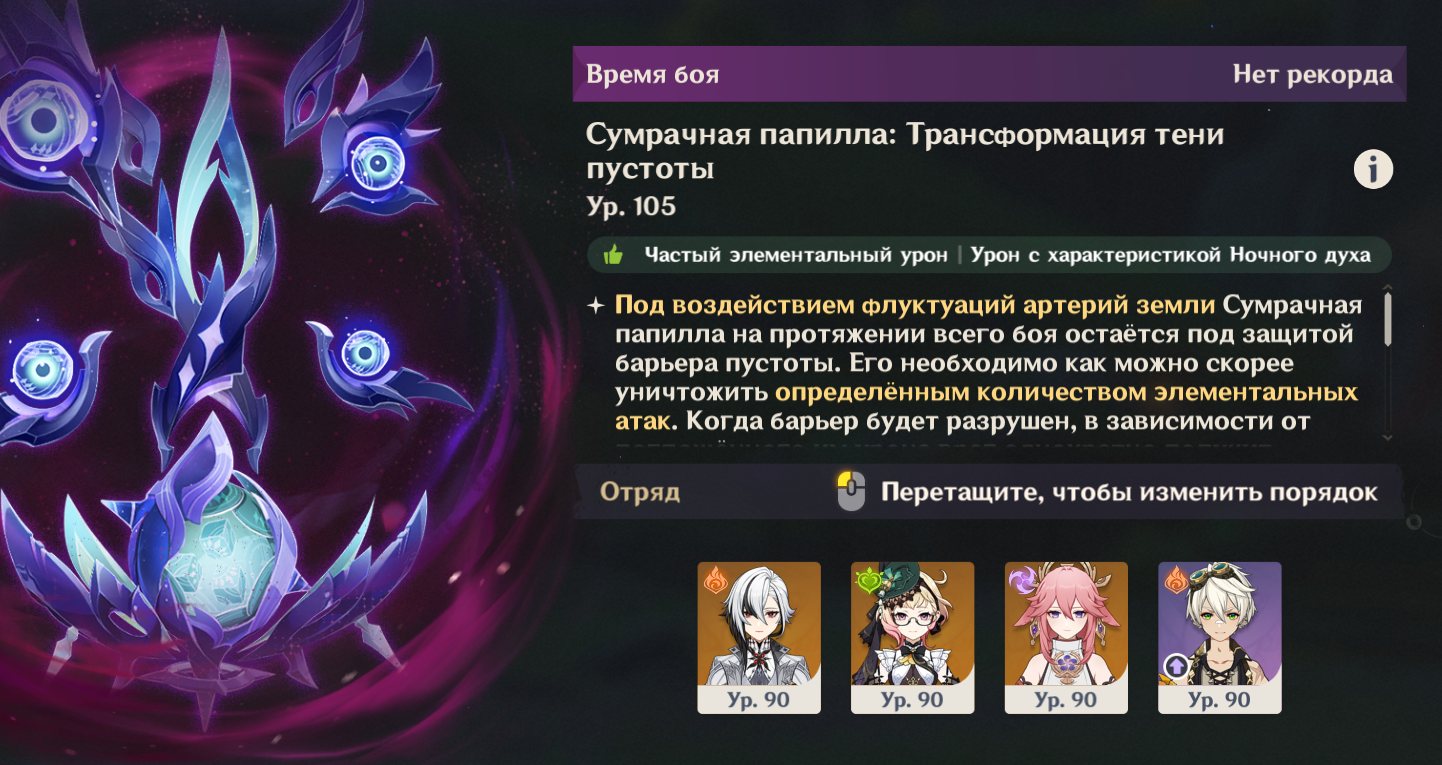Click the description scrollbar up arrow
The width and height of the screenshot is (1442, 765).
click(x=1387, y=289)
